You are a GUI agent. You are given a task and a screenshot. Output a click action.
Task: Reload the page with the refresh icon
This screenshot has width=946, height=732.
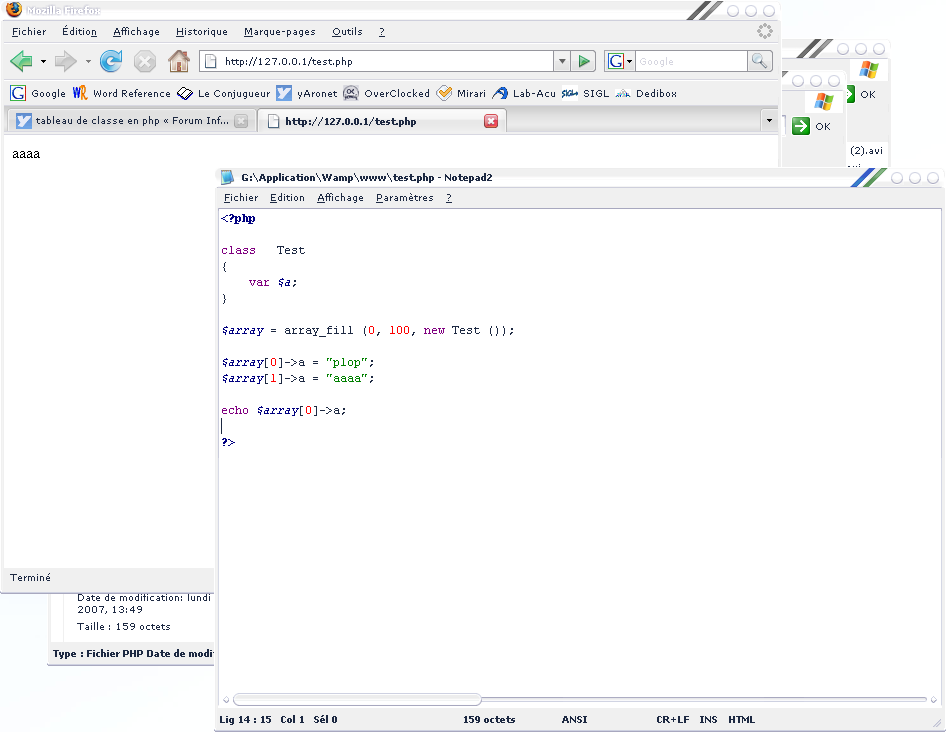pyautogui.click(x=111, y=62)
